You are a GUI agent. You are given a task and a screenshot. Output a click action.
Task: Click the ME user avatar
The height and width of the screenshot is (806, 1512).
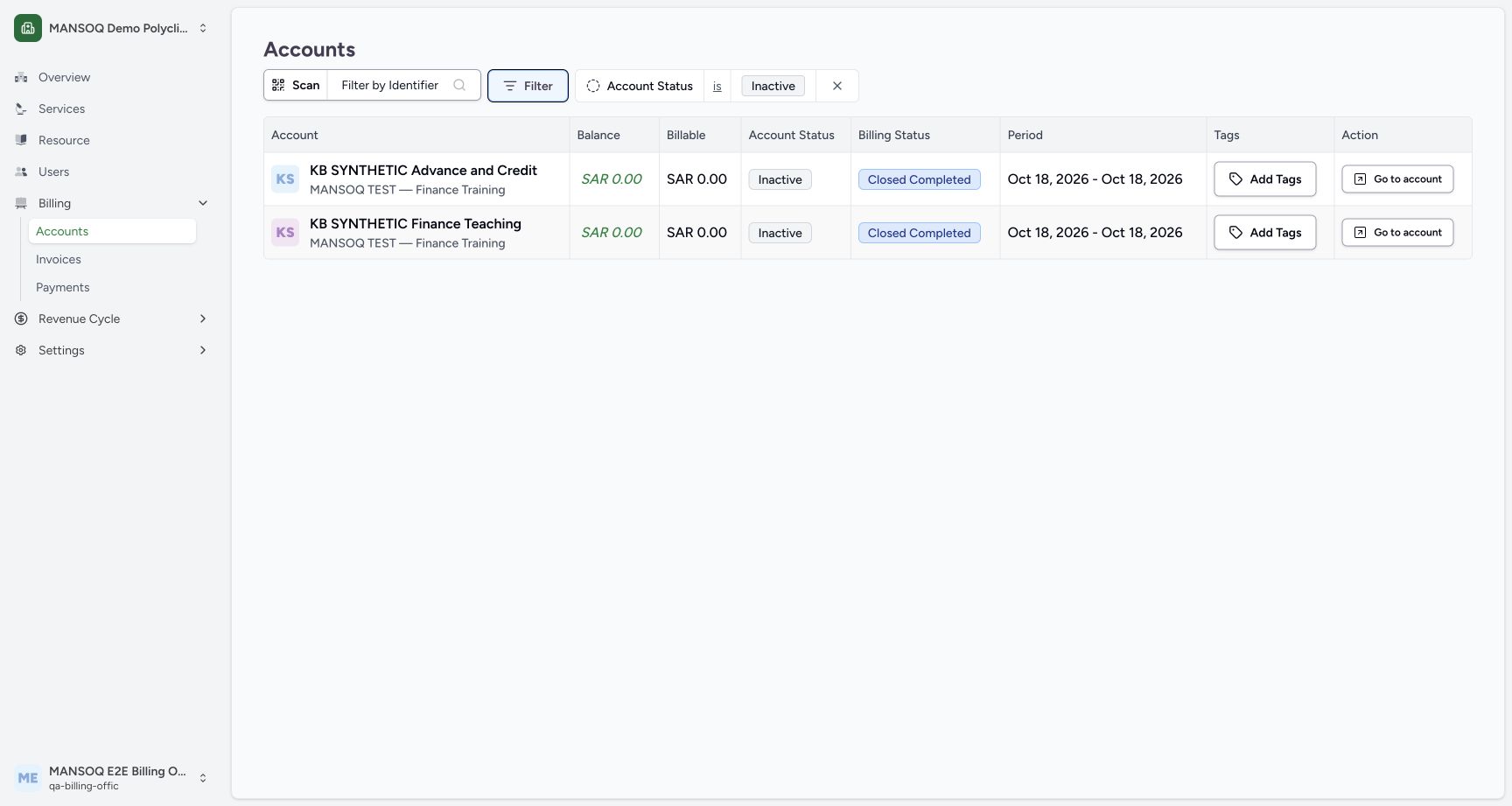click(28, 778)
